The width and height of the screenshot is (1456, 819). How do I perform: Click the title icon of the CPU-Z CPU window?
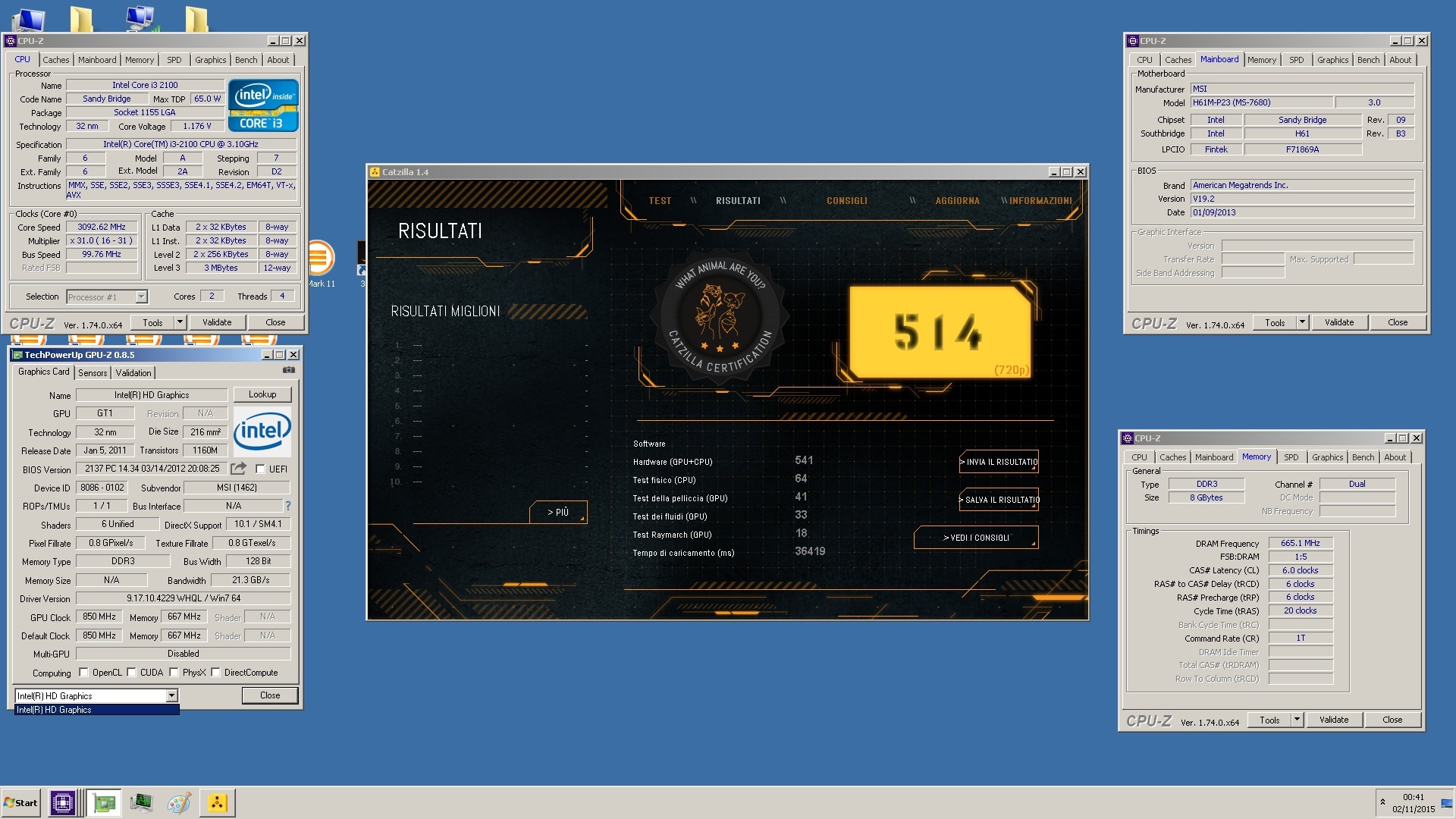[x=11, y=41]
